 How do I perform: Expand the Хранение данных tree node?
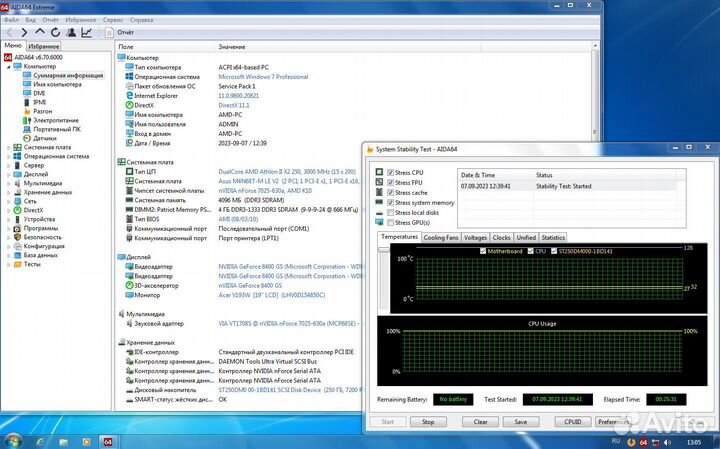[x=8, y=192]
